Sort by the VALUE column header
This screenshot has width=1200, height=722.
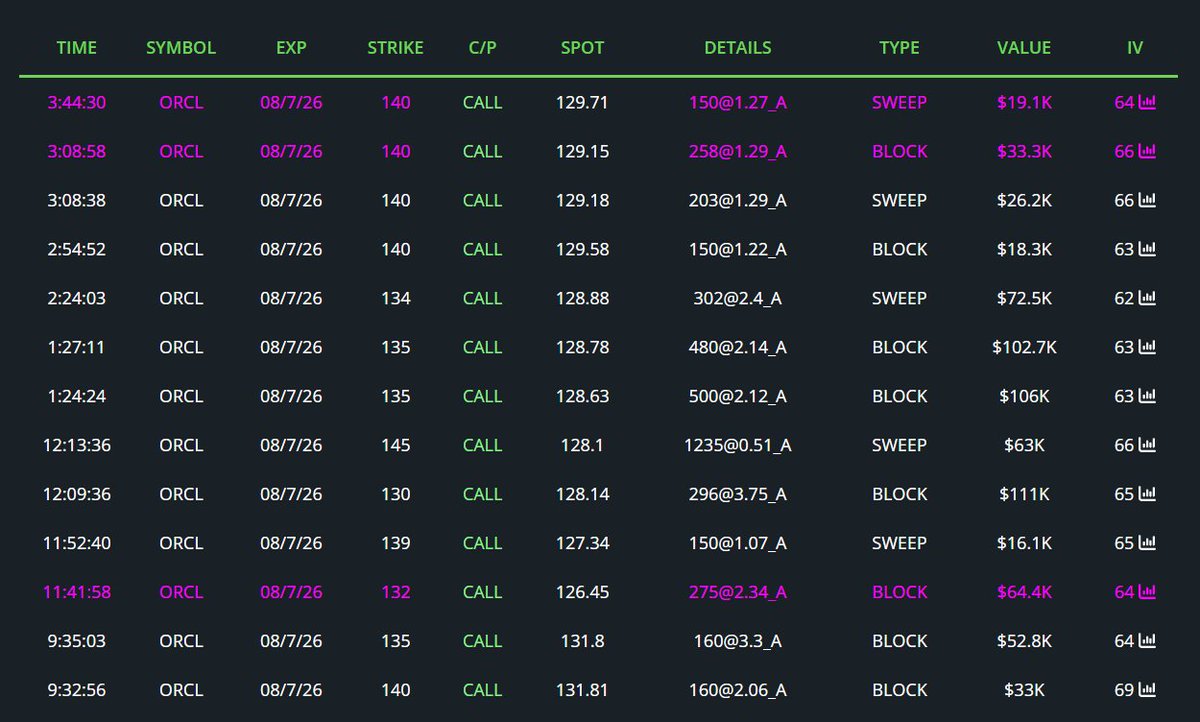coord(1024,47)
